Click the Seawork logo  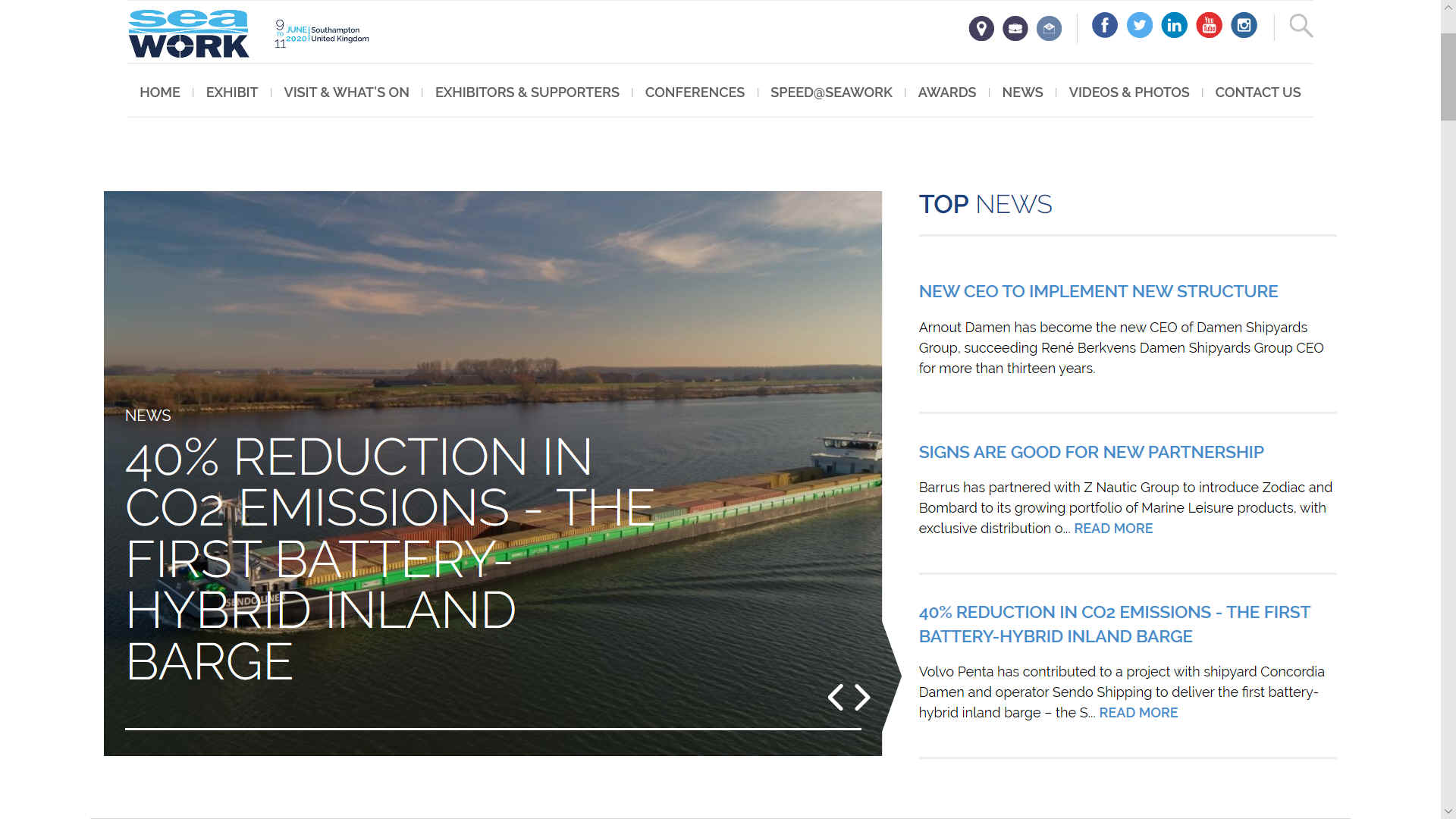(189, 34)
